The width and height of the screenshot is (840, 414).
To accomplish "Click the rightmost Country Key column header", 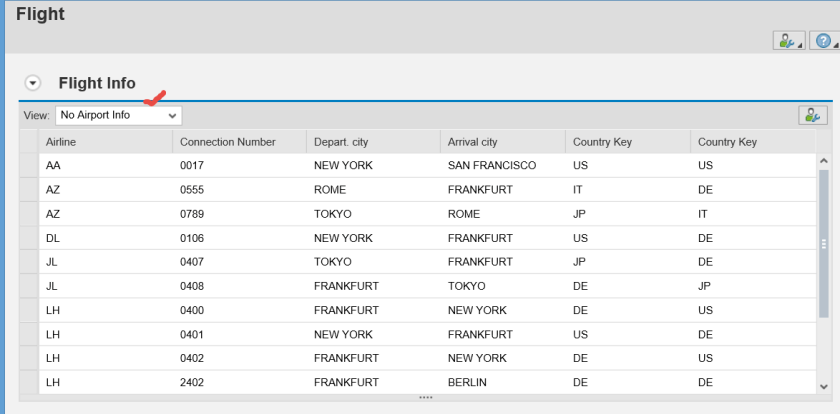I will coord(750,142).
